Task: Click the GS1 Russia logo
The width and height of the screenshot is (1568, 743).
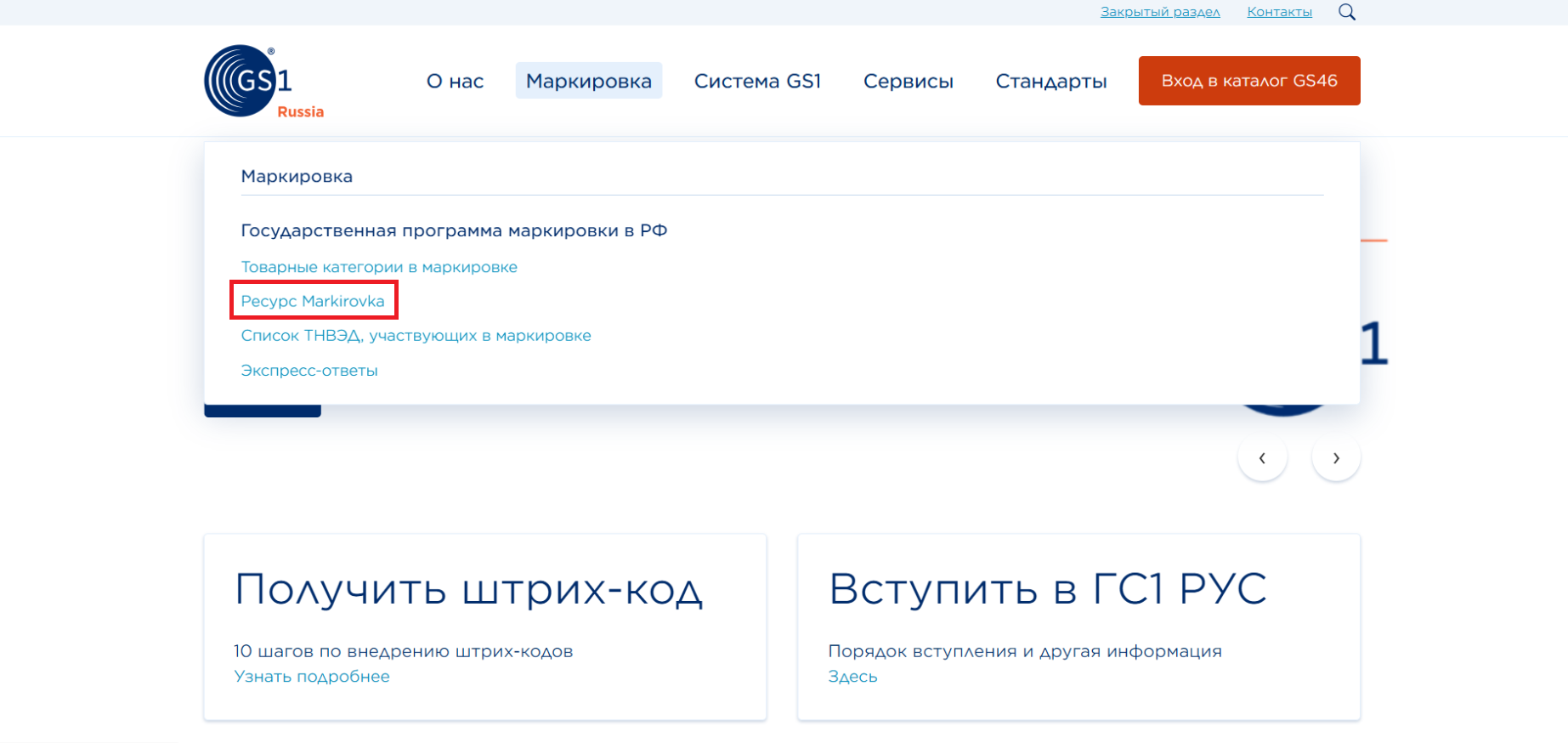Action: pyautogui.click(x=264, y=82)
